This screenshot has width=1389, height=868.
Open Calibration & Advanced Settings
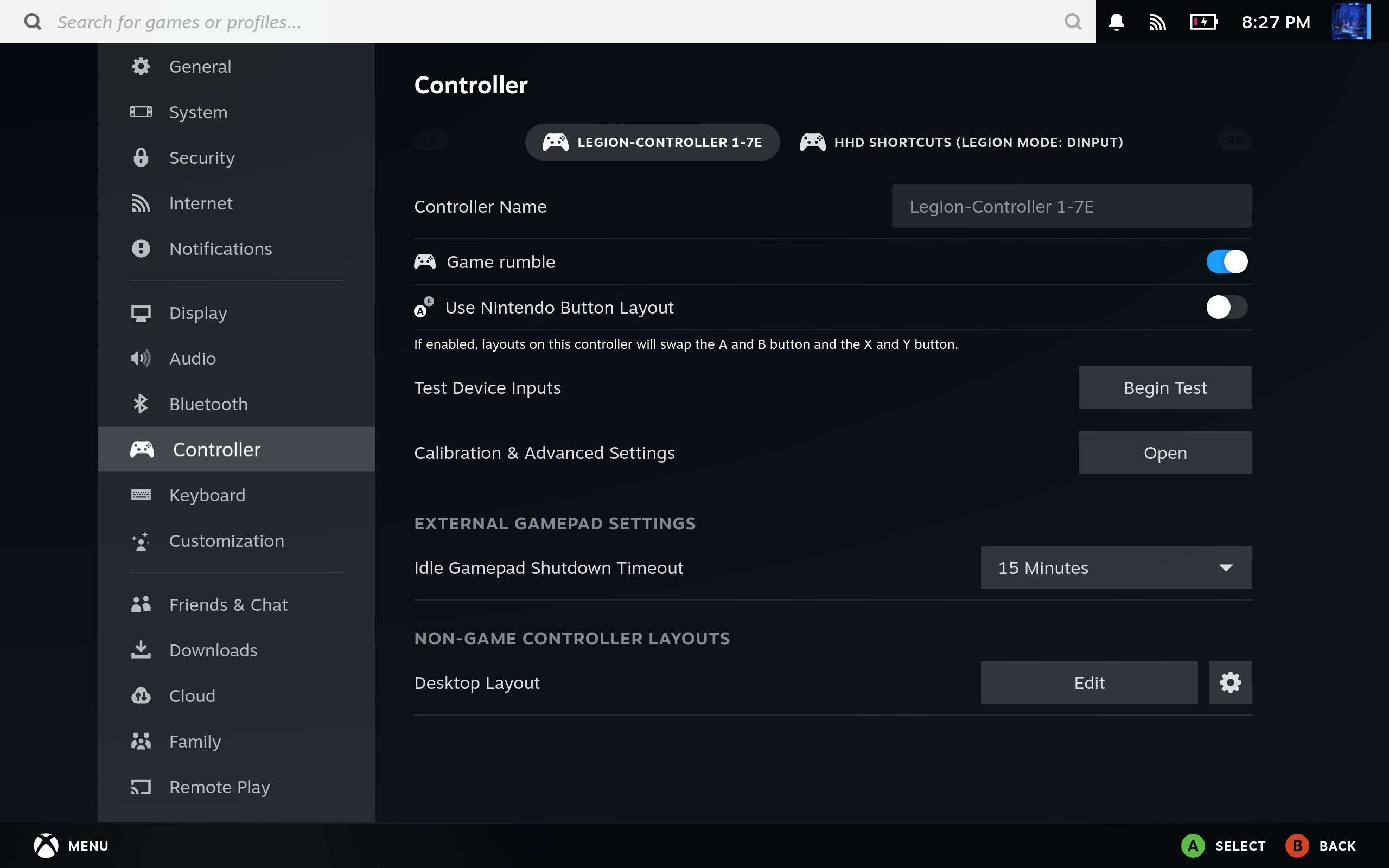coord(1164,452)
